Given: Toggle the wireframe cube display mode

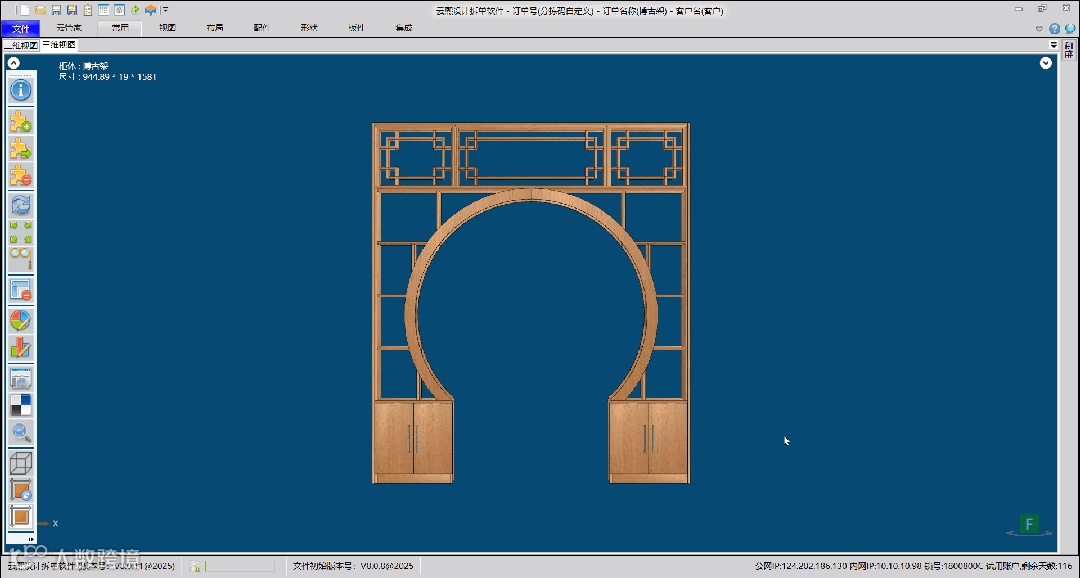Looking at the screenshot, I should click(x=20, y=463).
